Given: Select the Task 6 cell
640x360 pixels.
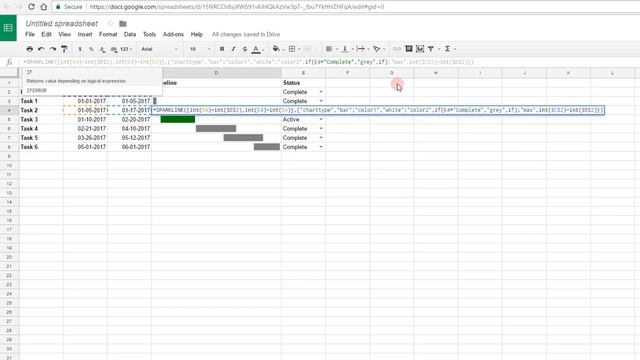Looking at the screenshot, I should (x=41, y=147).
